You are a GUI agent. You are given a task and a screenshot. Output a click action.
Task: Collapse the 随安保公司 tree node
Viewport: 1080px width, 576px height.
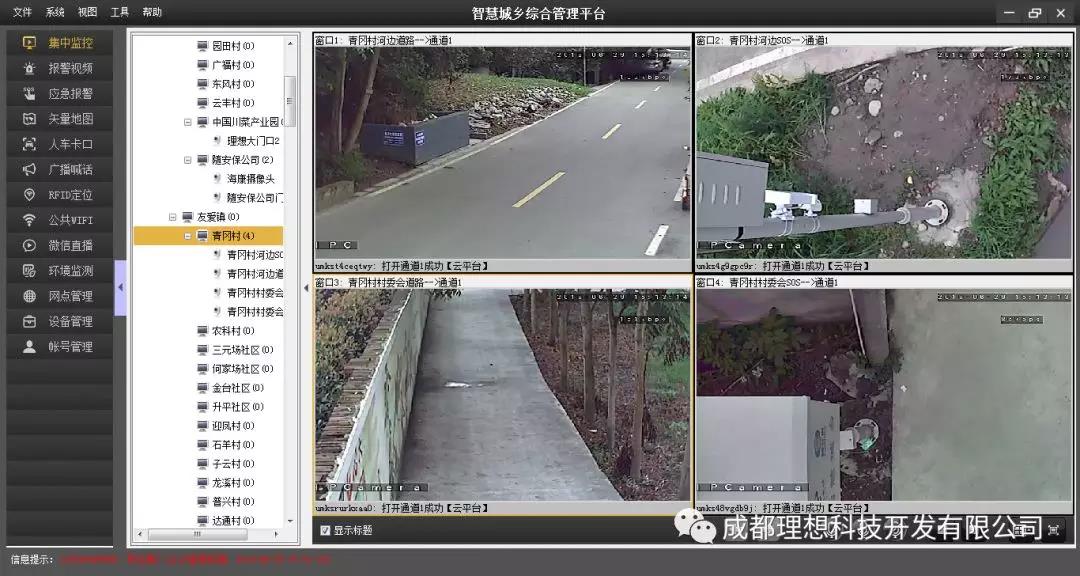tap(187, 160)
